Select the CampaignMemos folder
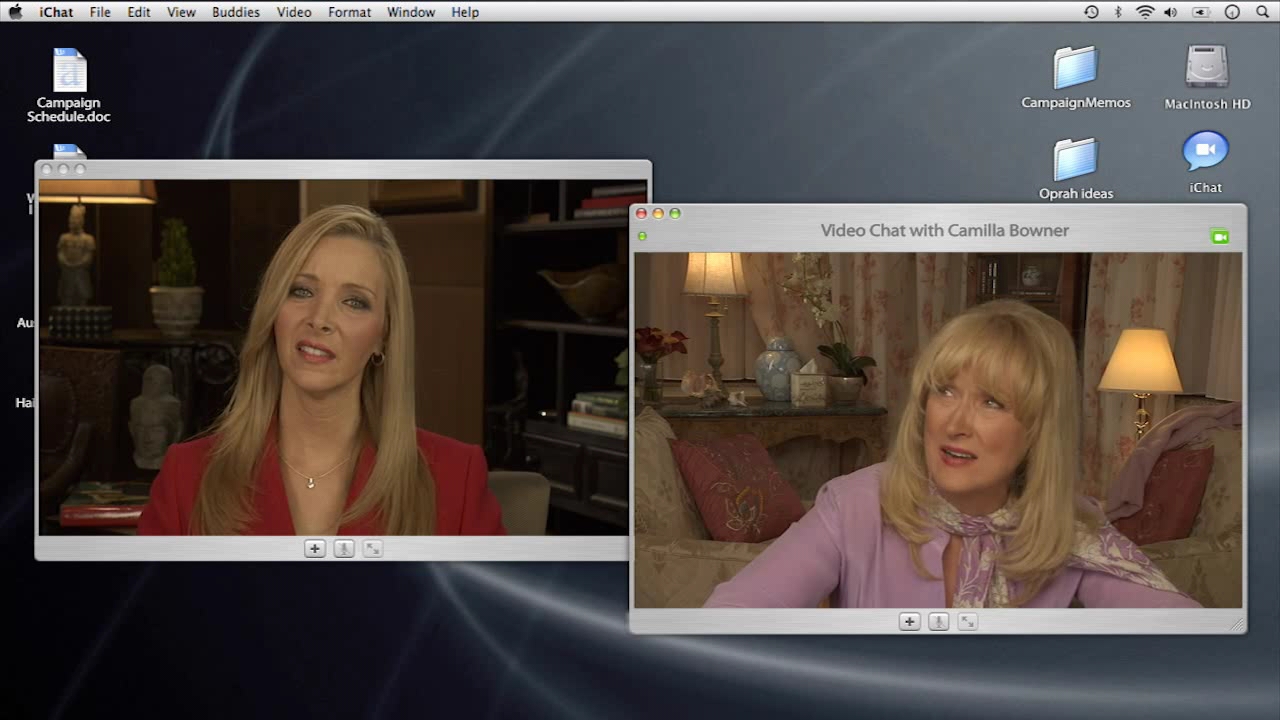Viewport: 1280px width, 720px height. pos(1076,78)
